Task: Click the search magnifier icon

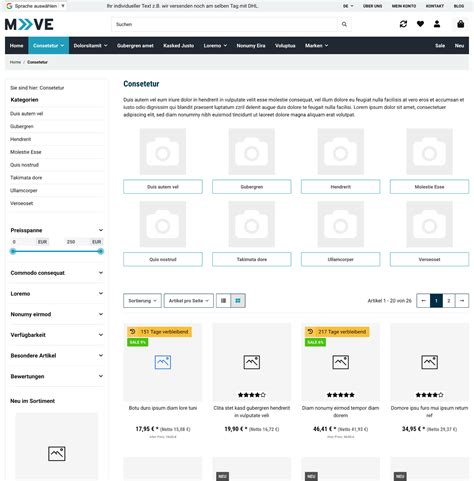Action: click(344, 24)
